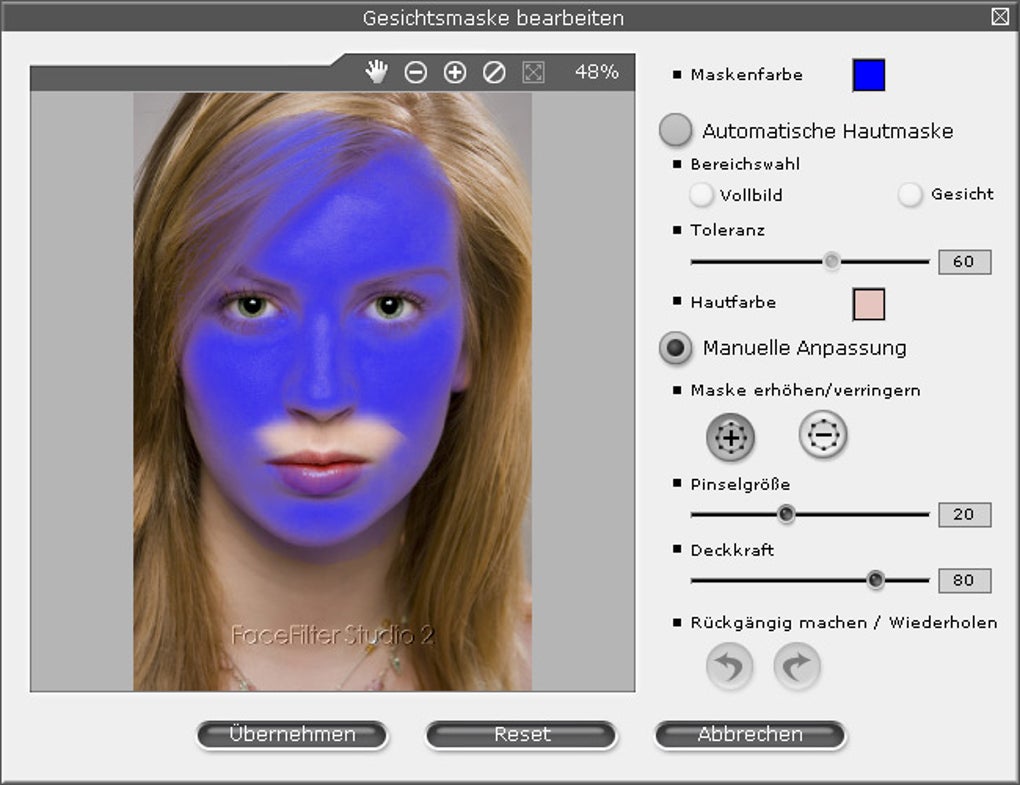The width and height of the screenshot is (1020, 785).
Task: Enable Automatische Hautmaske mode
Action: click(x=676, y=130)
